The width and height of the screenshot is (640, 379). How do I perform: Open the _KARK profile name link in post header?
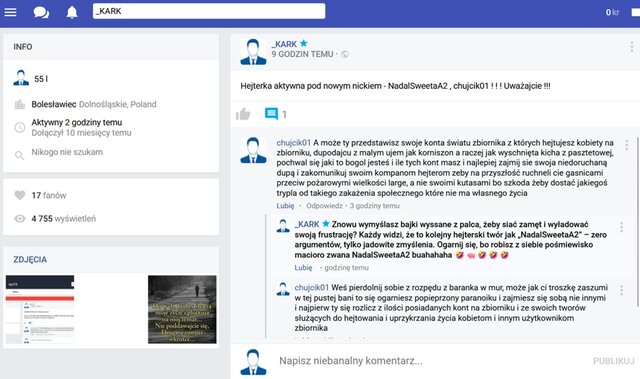tap(284, 44)
